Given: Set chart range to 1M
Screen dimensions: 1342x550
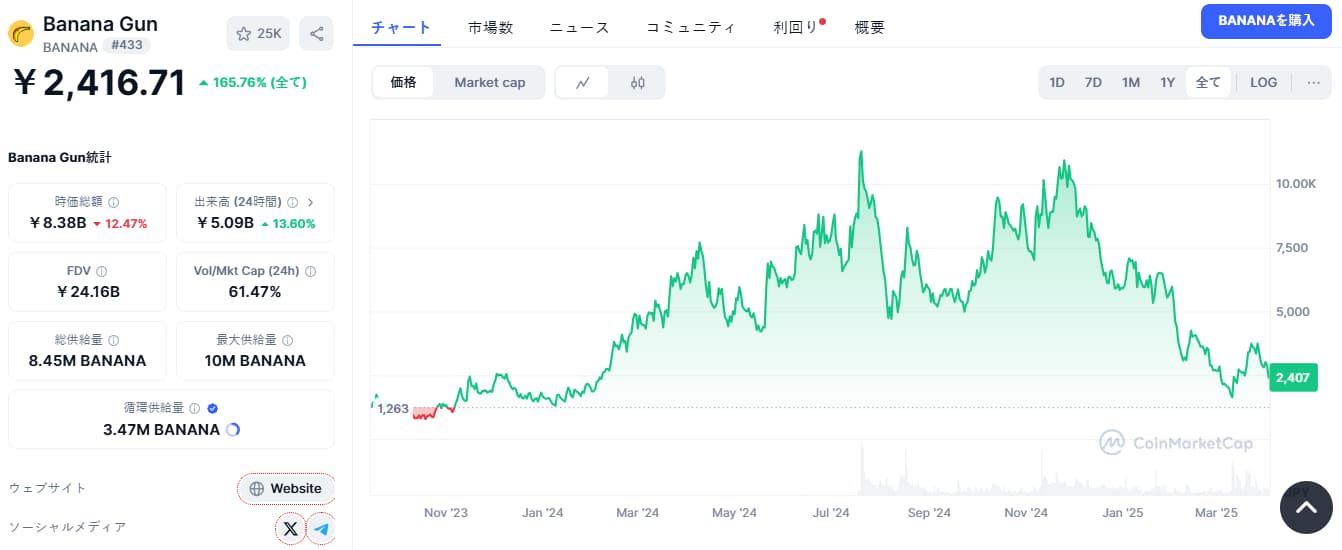Looking at the screenshot, I should click(x=1131, y=82).
